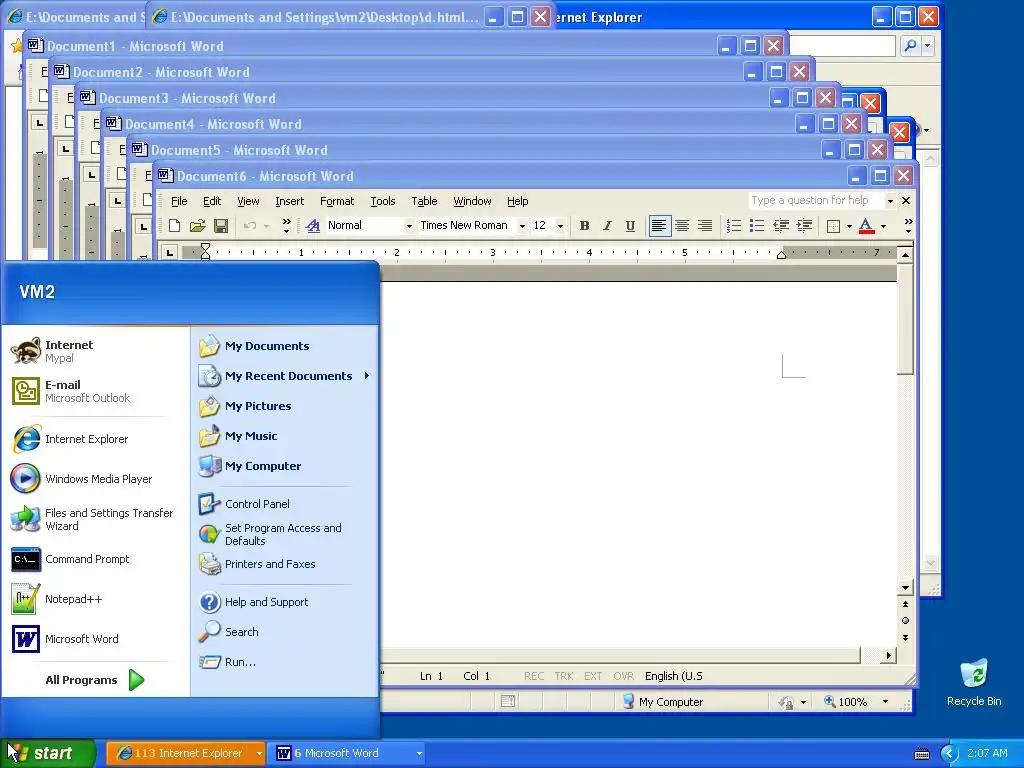Click the first line indent marker on ruler
The width and height of the screenshot is (1024, 768).
(x=205, y=247)
